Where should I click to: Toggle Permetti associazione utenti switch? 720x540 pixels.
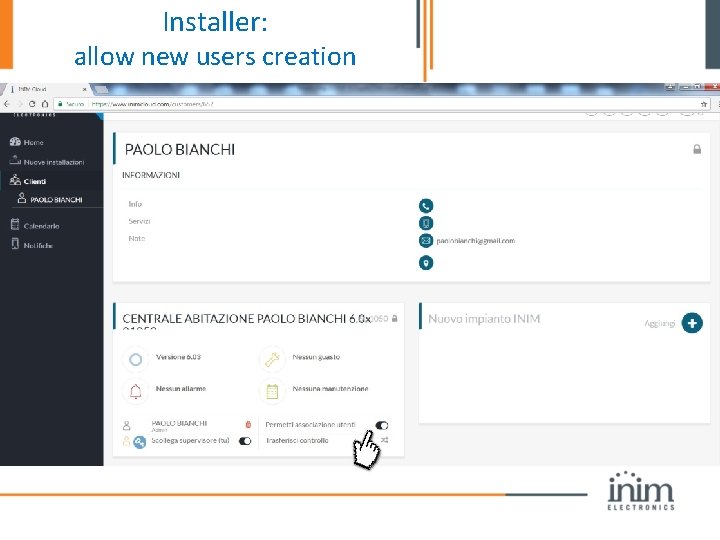382,425
